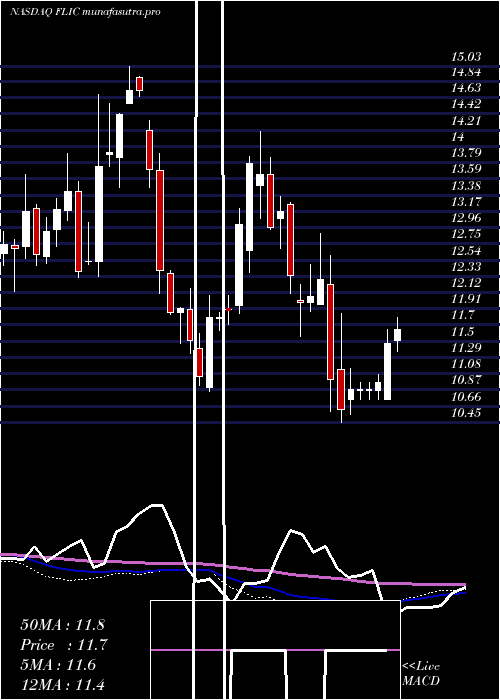
Task: Click the 50MA : 11.8 readout
Action: point(62,625)
